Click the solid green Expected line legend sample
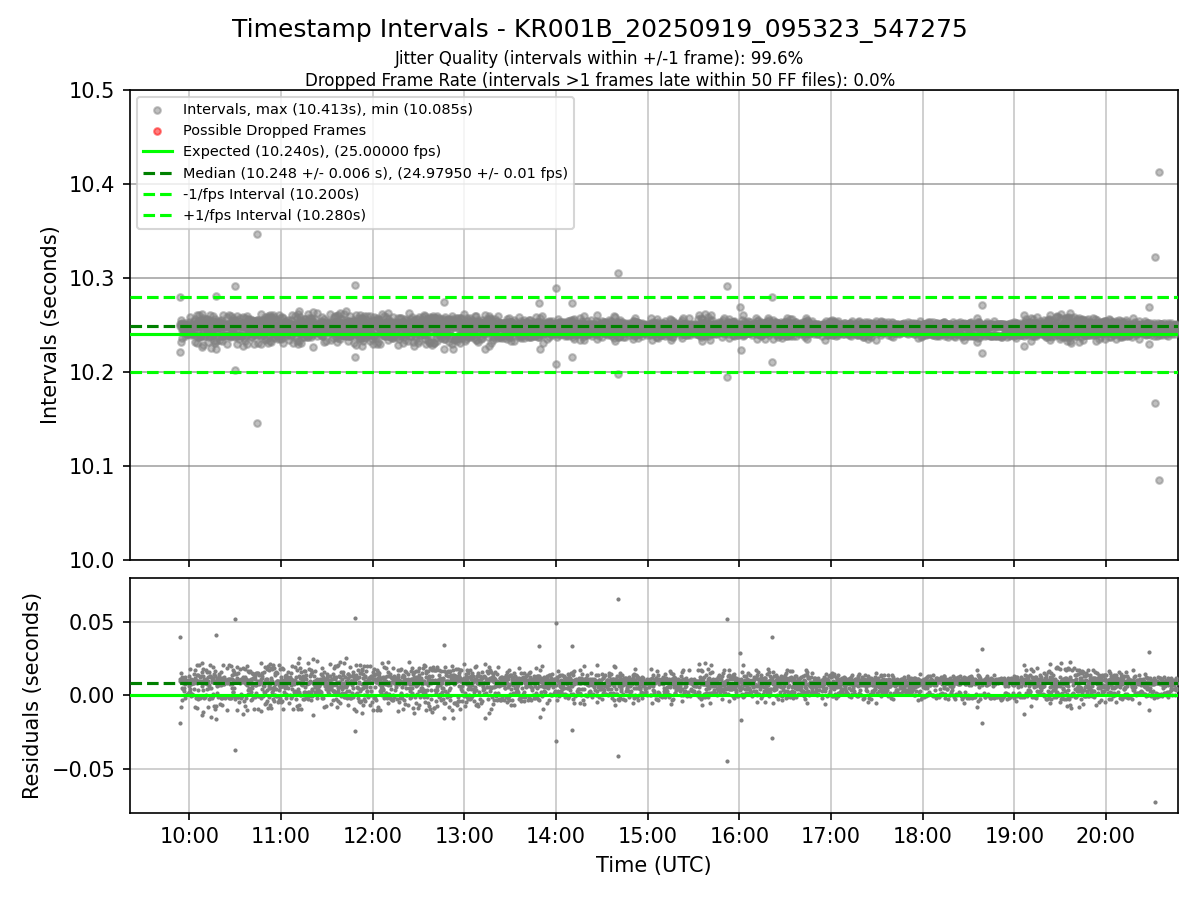Viewport: 1200px width, 900px height. click(x=157, y=152)
